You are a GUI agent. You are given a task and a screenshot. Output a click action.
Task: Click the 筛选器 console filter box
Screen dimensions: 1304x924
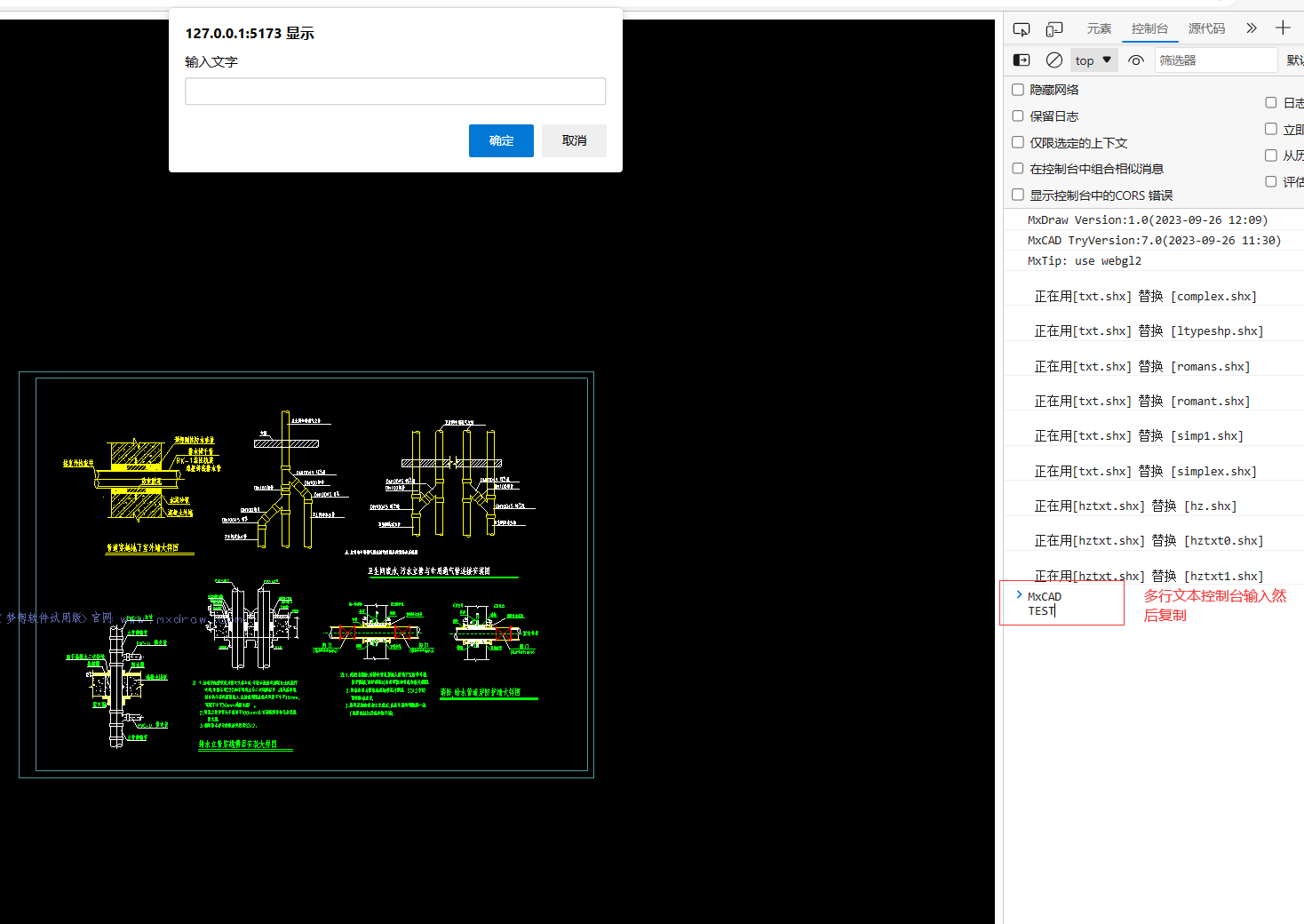click(x=1216, y=60)
